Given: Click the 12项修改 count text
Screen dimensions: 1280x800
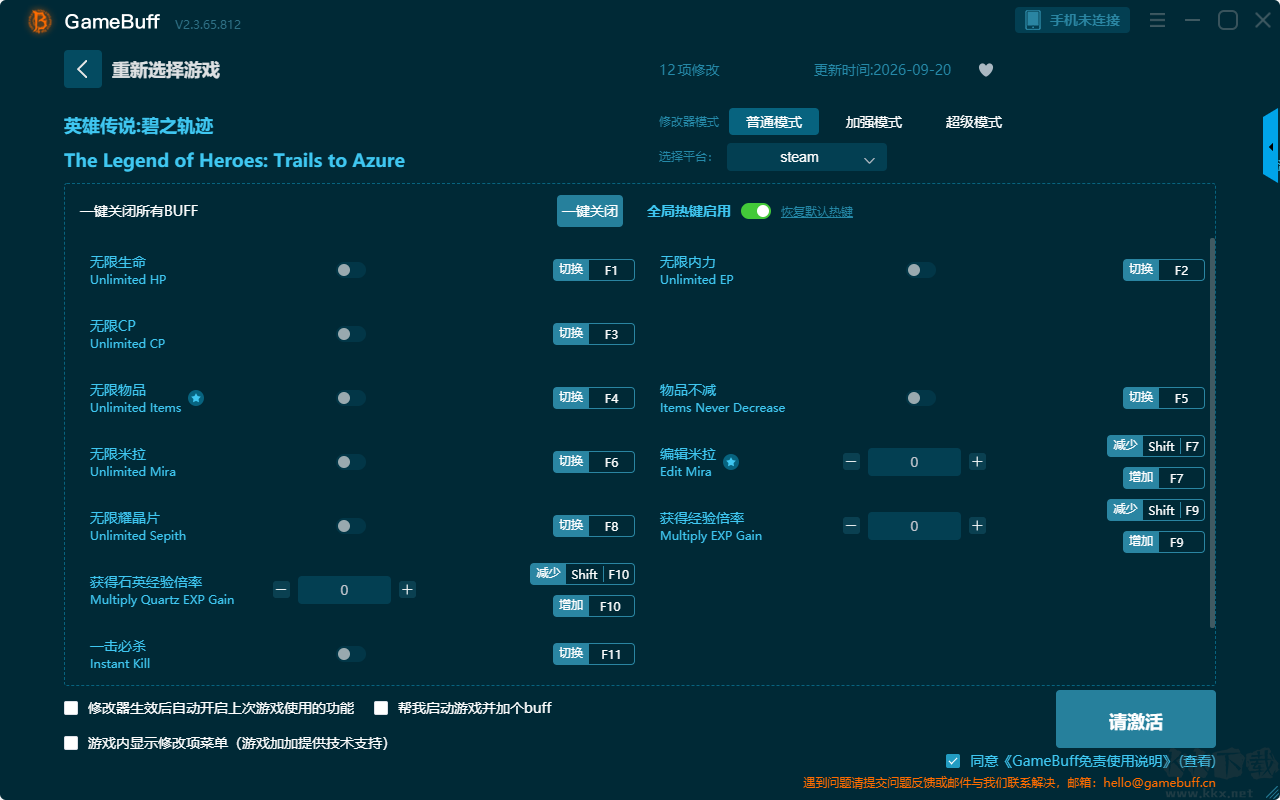Looking at the screenshot, I should (690, 70).
